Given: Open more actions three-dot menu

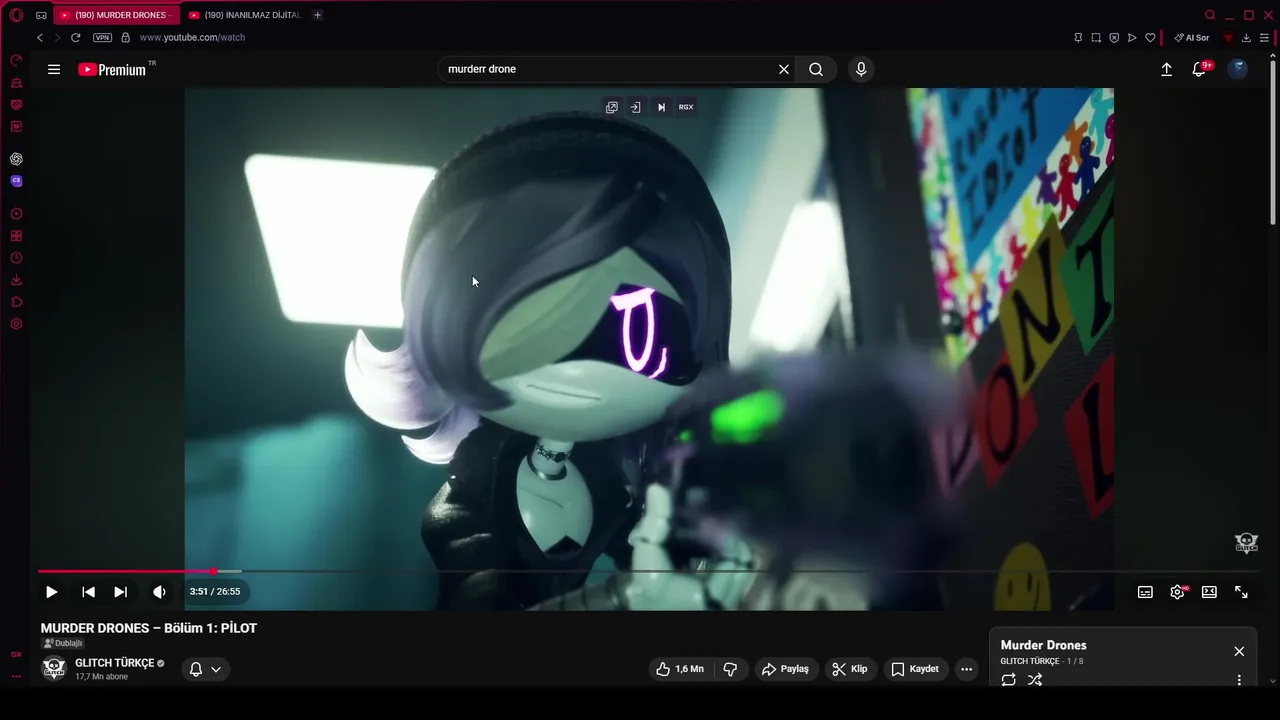Looking at the screenshot, I should 966,669.
